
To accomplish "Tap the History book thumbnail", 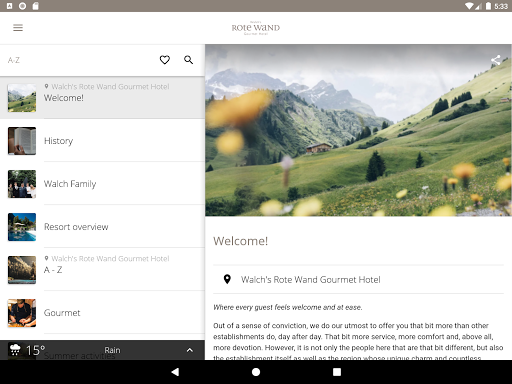I will coord(22,141).
